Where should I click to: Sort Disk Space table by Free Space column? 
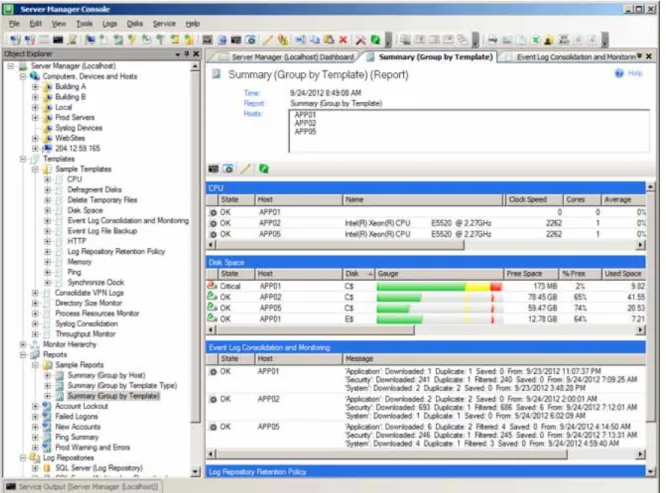click(x=530, y=274)
